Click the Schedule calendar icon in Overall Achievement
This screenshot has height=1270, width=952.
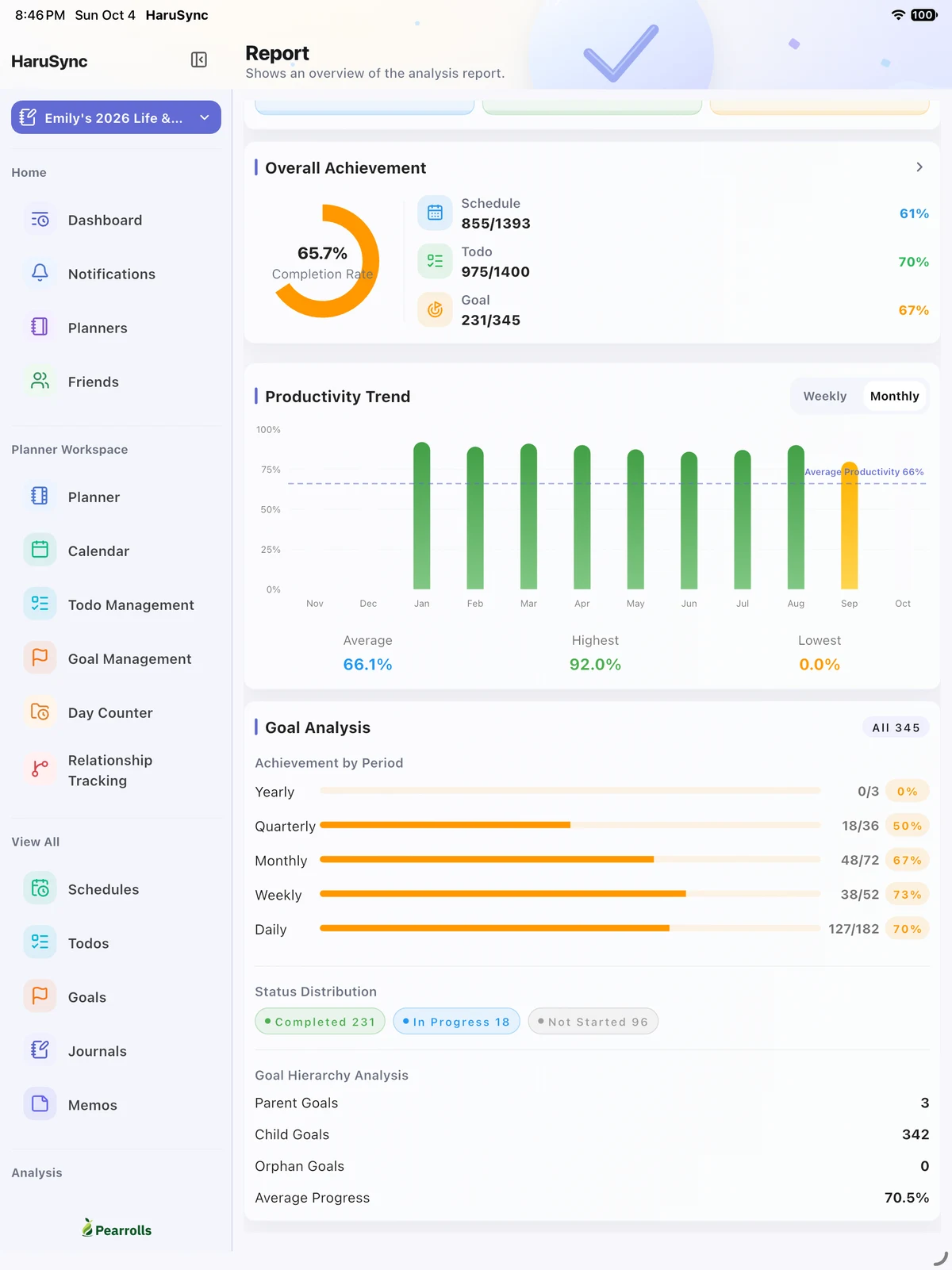pos(435,213)
